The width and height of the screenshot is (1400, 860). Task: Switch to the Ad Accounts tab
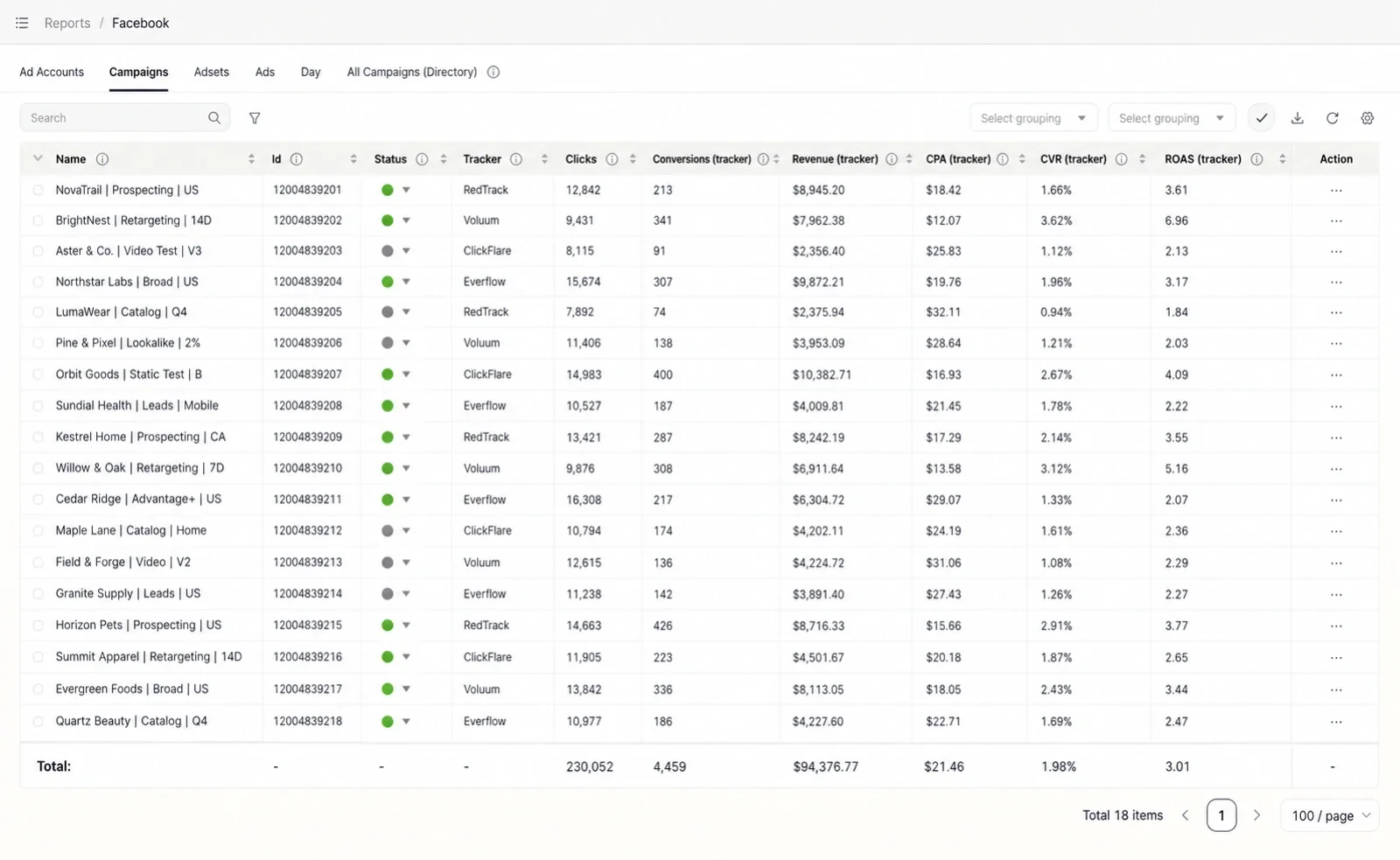52,72
